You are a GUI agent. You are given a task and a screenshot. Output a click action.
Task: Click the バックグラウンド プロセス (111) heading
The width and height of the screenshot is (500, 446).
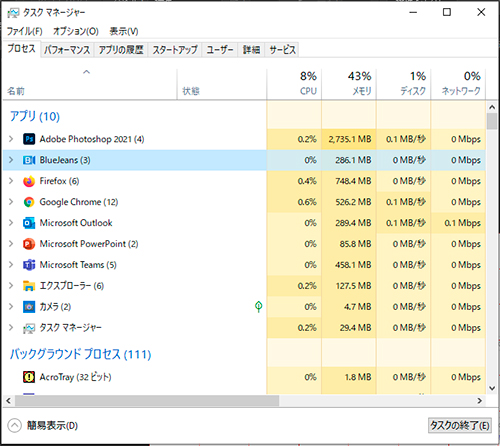point(80,354)
